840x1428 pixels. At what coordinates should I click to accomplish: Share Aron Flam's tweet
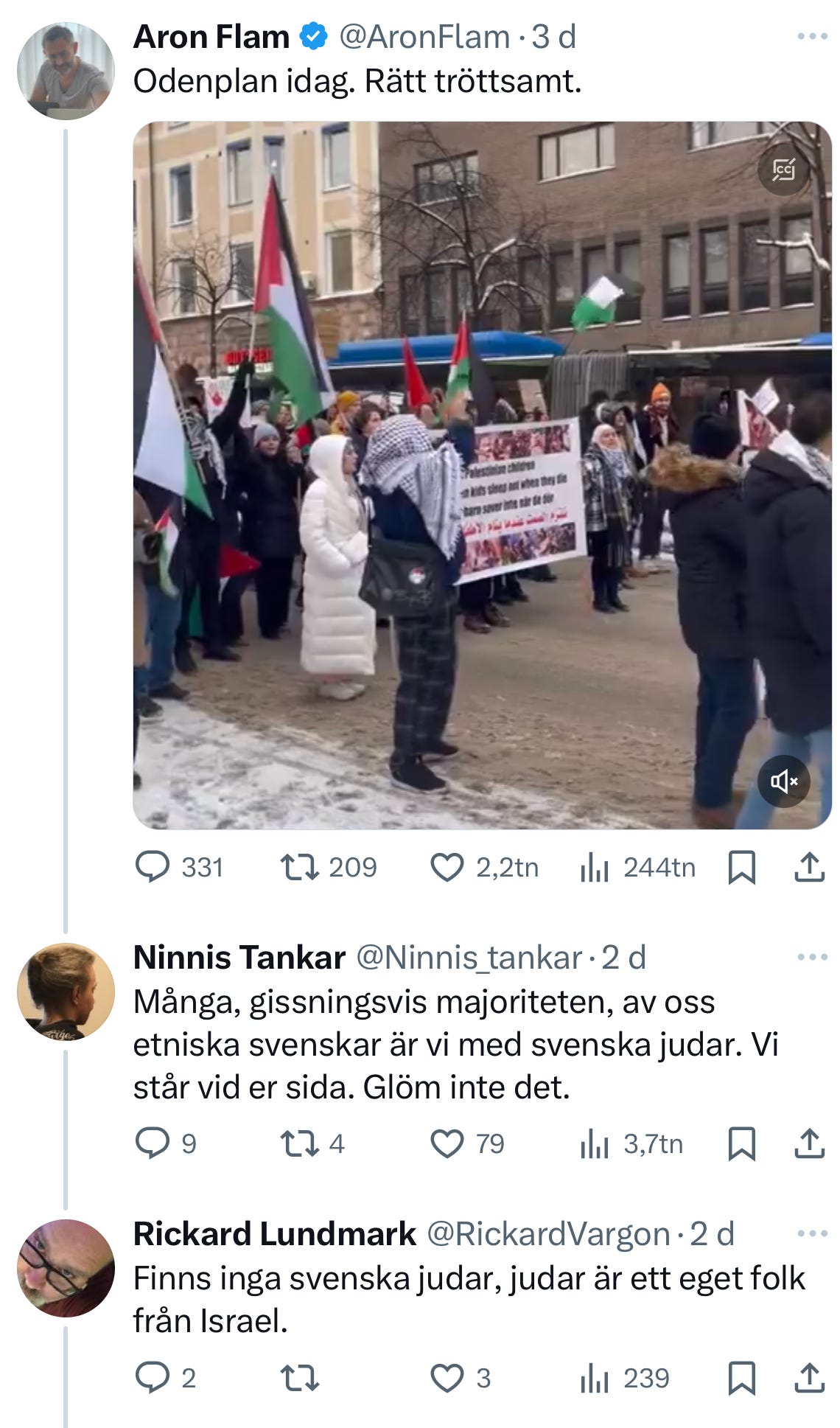click(809, 867)
